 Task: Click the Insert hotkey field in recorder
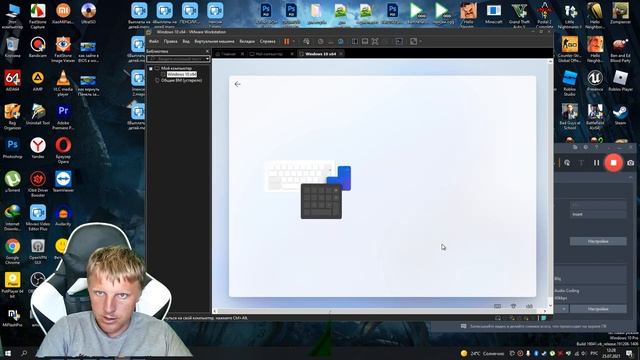click(x=598, y=214)
